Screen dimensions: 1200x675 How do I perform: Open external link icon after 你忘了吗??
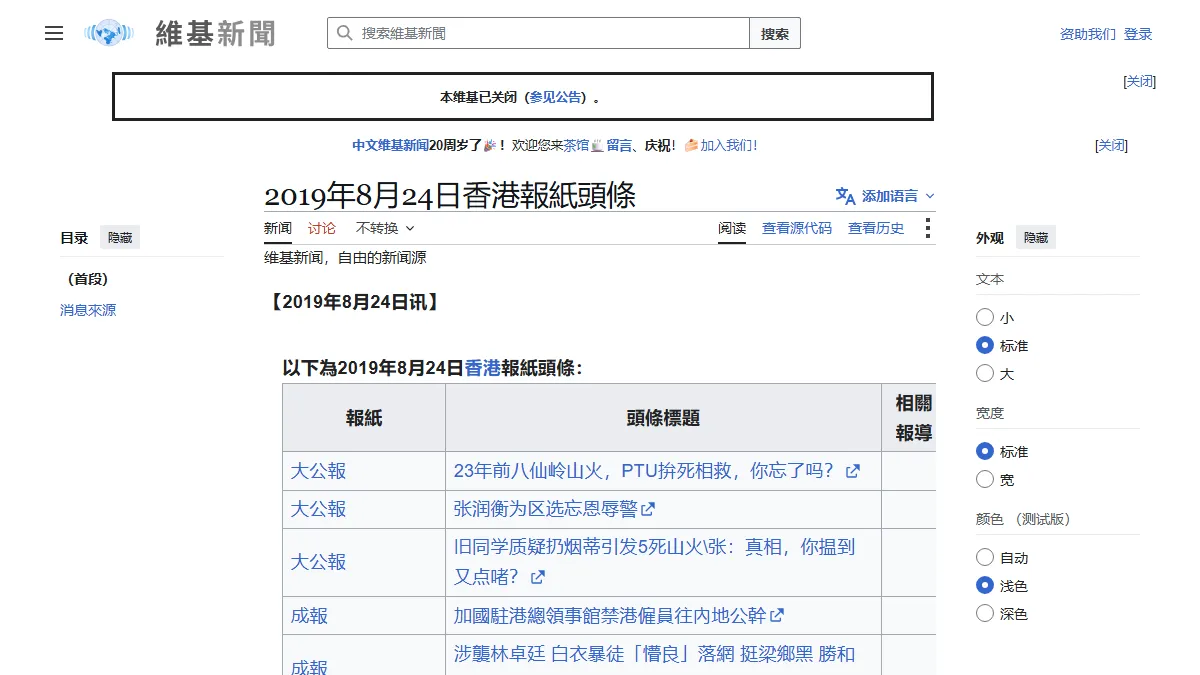[x=853, y=471]
